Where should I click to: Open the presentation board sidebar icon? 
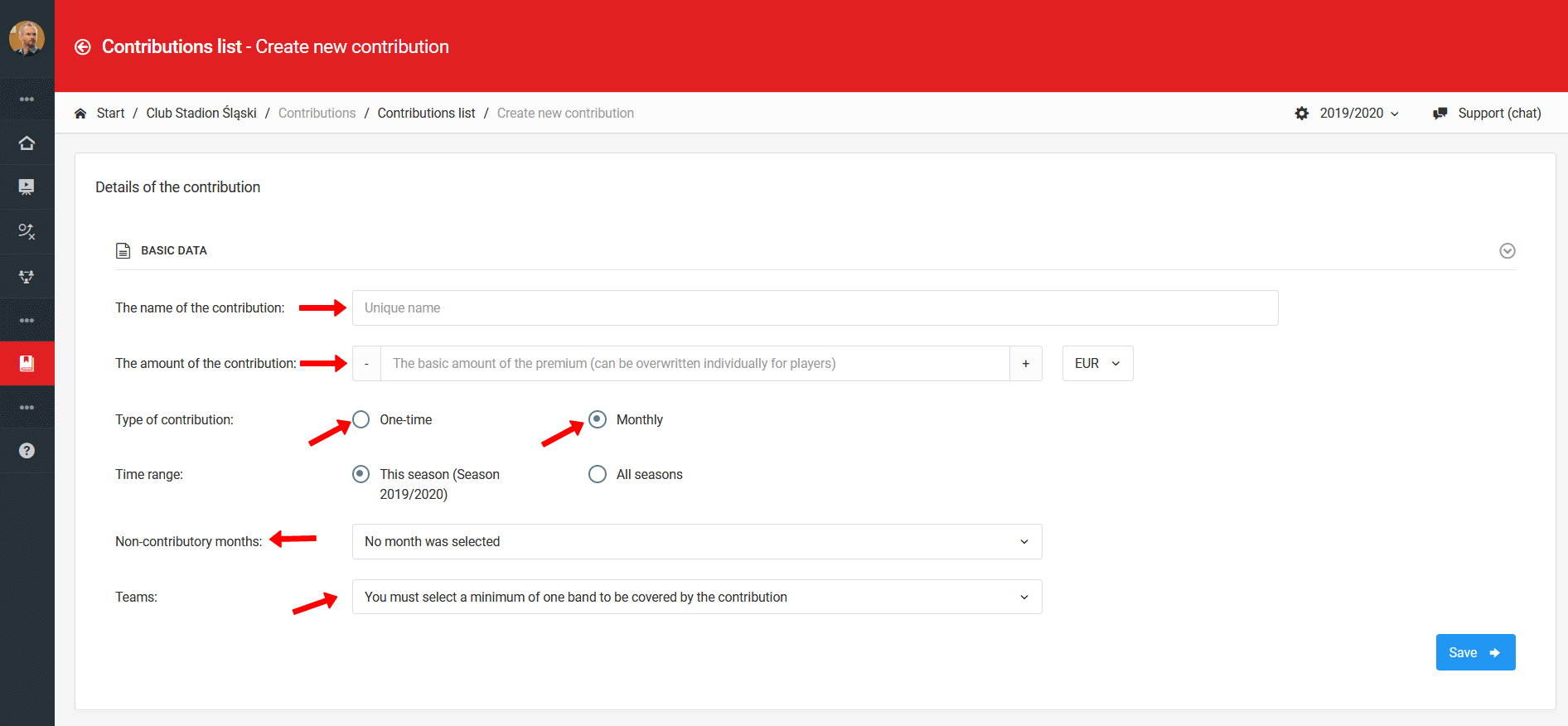click(27, 187)
